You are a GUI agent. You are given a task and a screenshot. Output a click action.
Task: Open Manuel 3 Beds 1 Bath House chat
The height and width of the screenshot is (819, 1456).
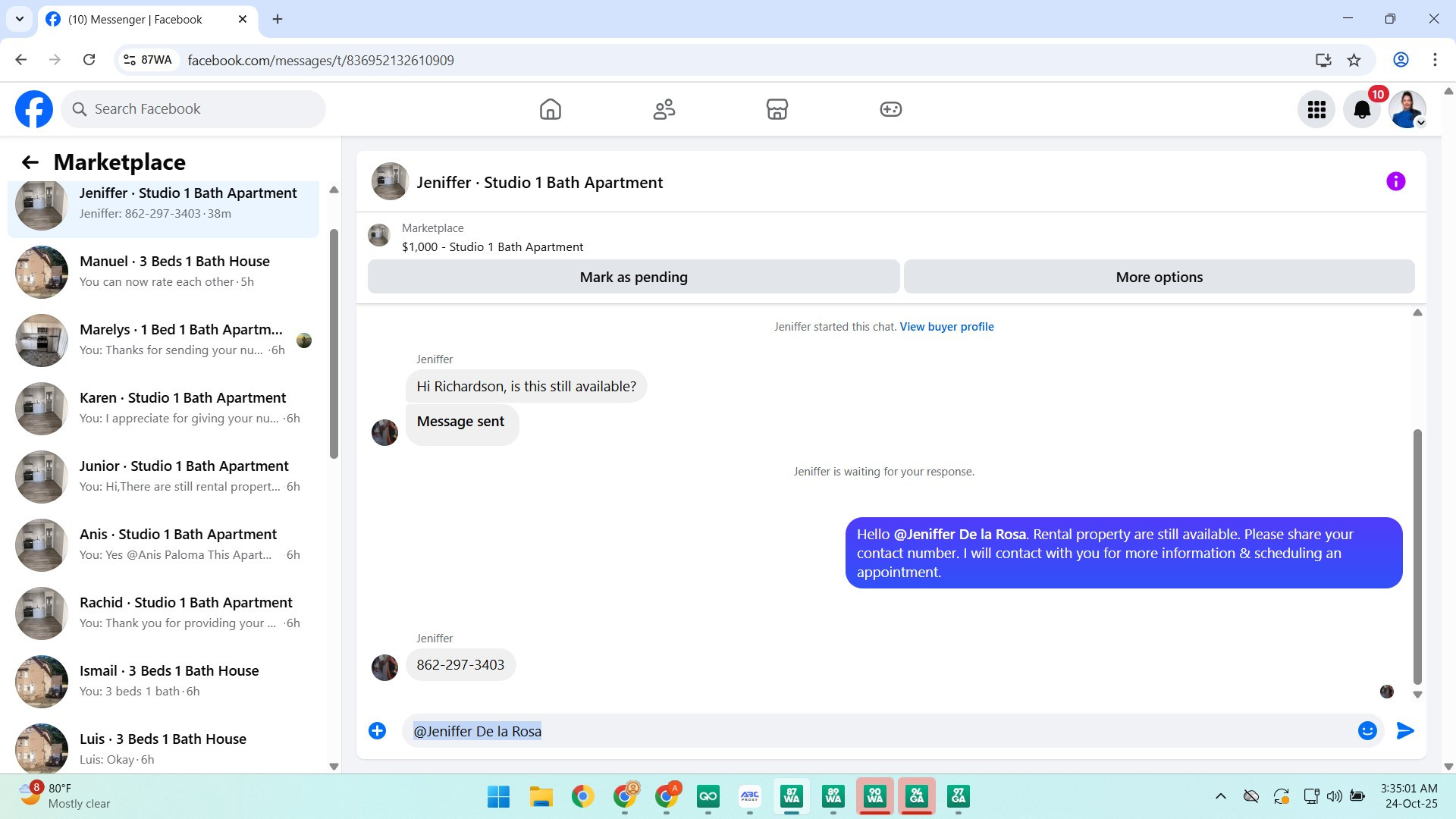pyautogui.click(x=163, y=271)
